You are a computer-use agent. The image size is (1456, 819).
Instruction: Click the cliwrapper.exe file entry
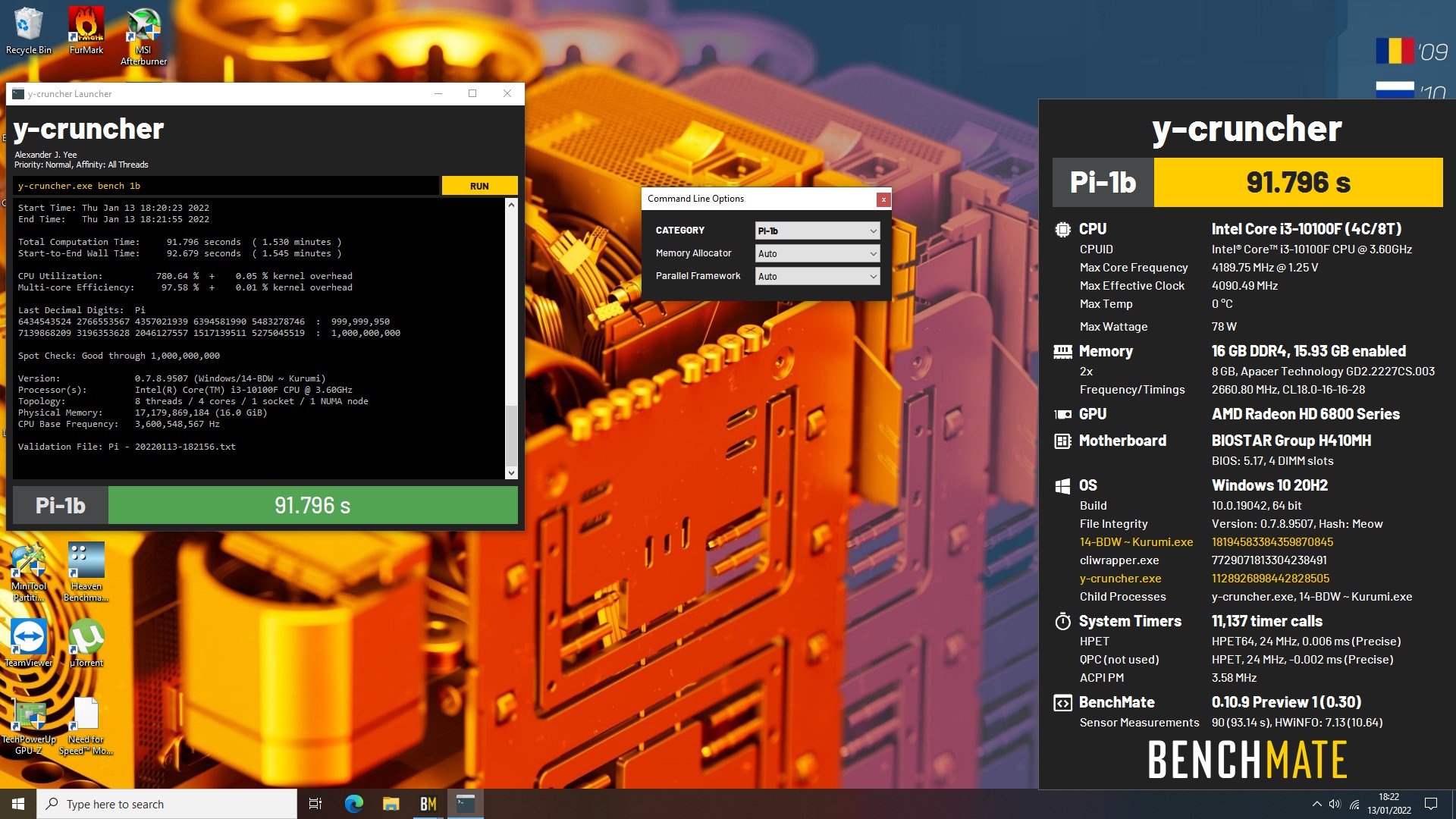tap(1119, 560)
